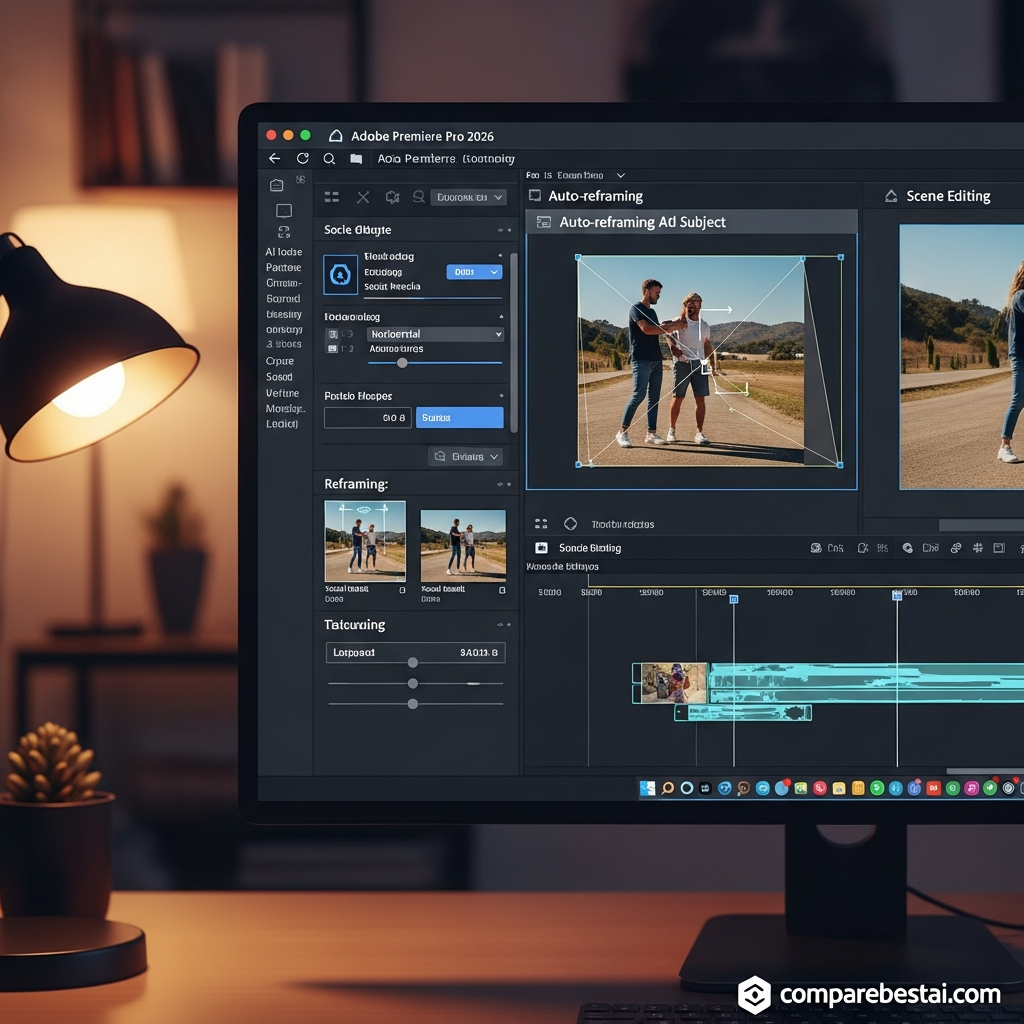Click the camera icon beside Sonde Blating
The height and width of the screenshot is (1024, 1024).
[x=541, y=548]
